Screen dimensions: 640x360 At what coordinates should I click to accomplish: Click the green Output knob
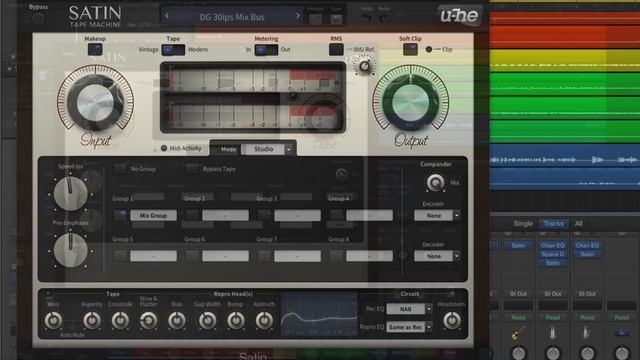coord(410,102)
